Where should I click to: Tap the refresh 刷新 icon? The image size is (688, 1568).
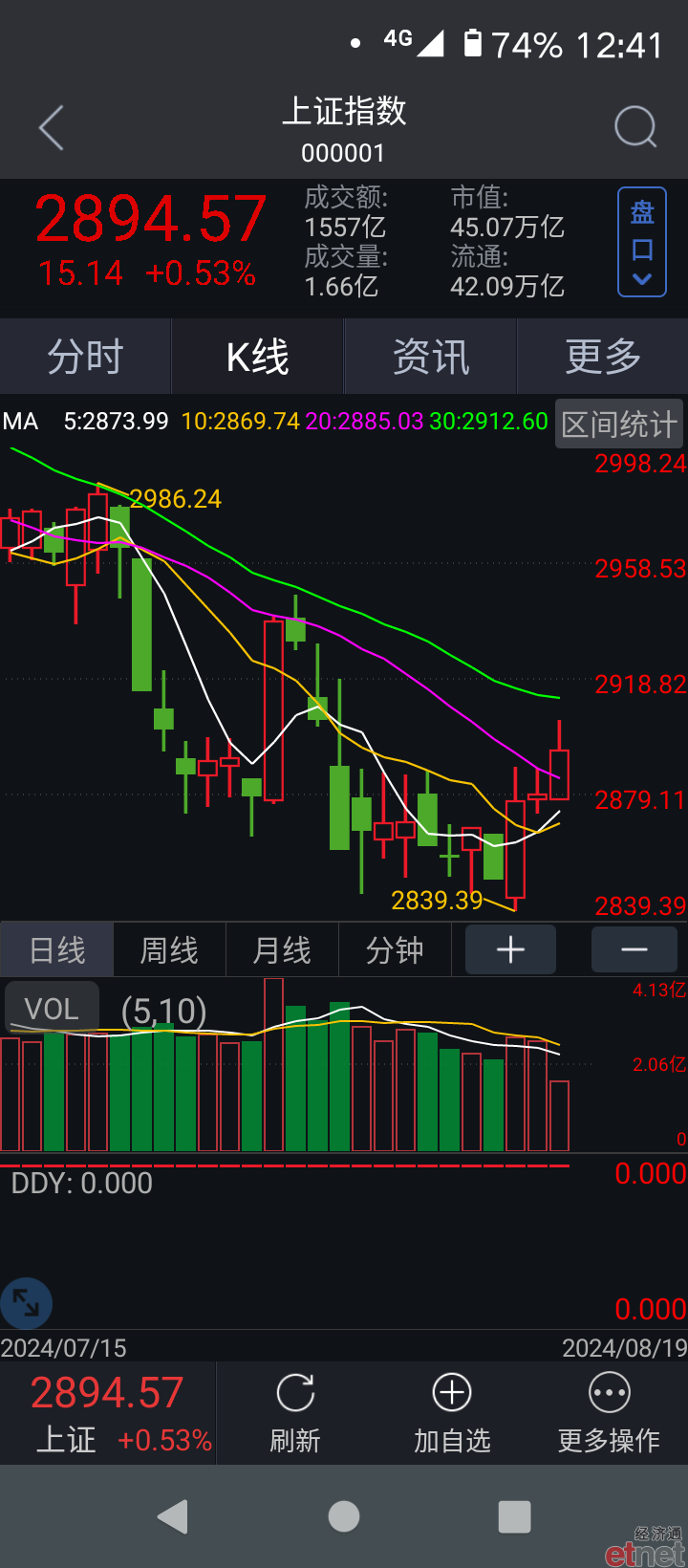[295, 1392]
